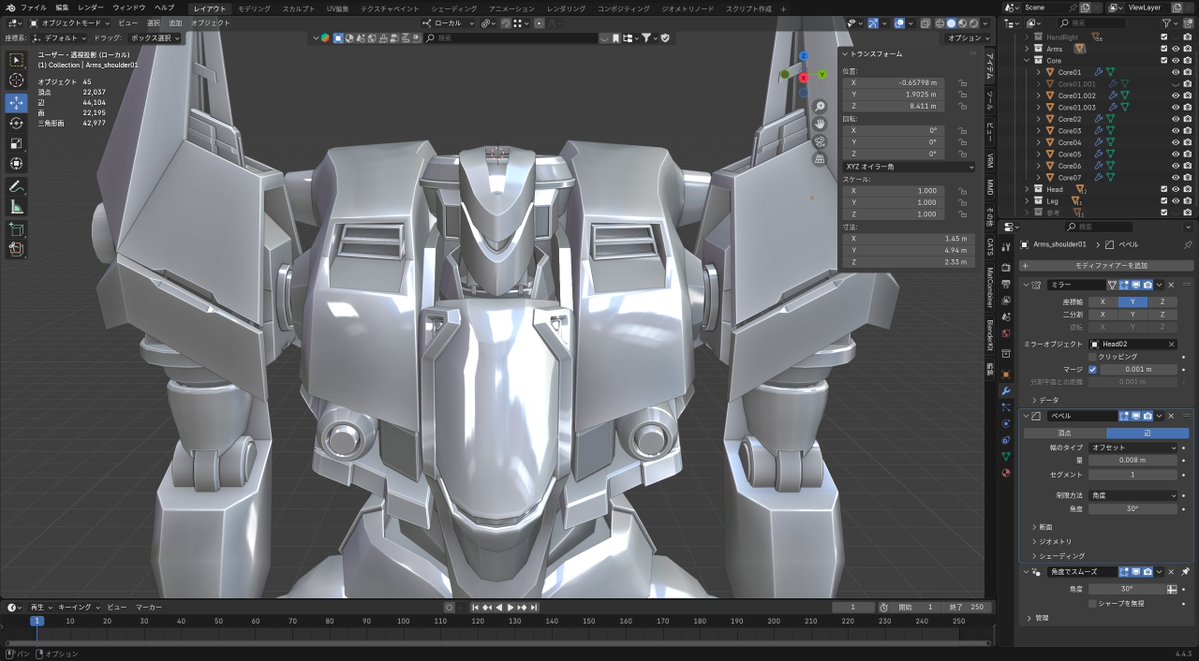This screenshot has width=1199, height=661.
Task: Uncheck the Merge (マージ) checkbox
Action: 1092,370
